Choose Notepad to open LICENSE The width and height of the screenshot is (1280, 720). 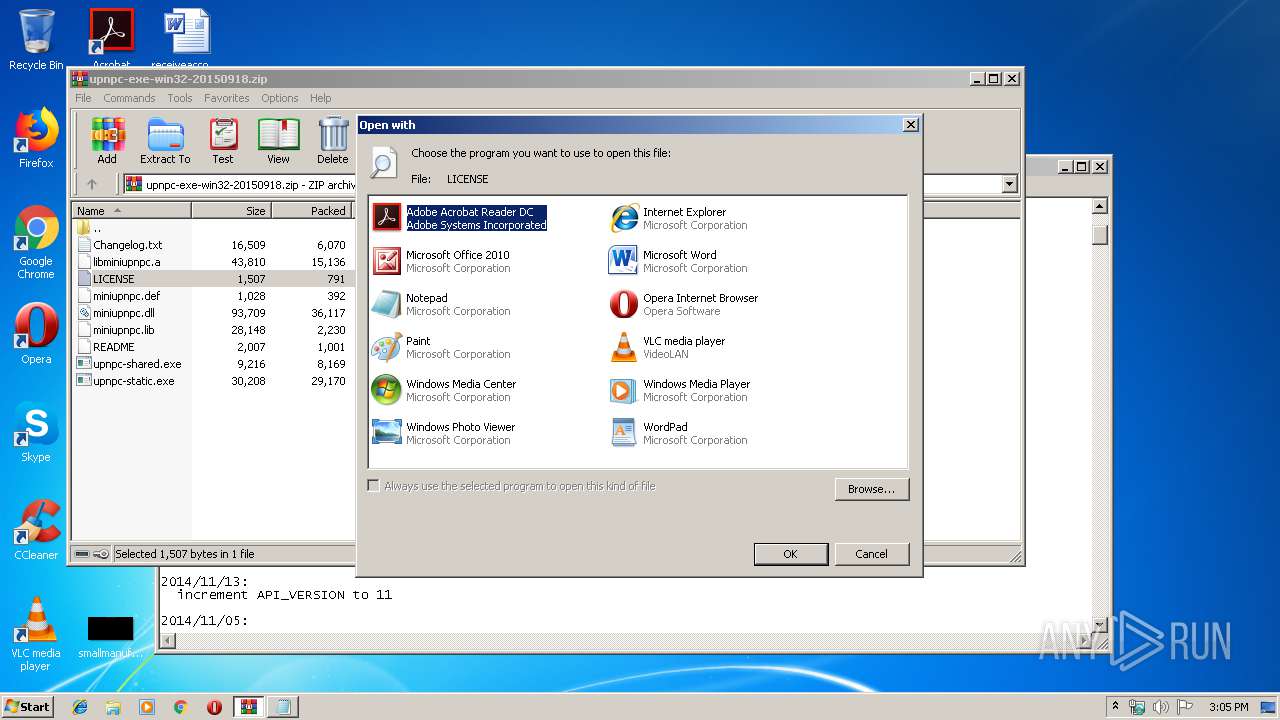(442, 304)
